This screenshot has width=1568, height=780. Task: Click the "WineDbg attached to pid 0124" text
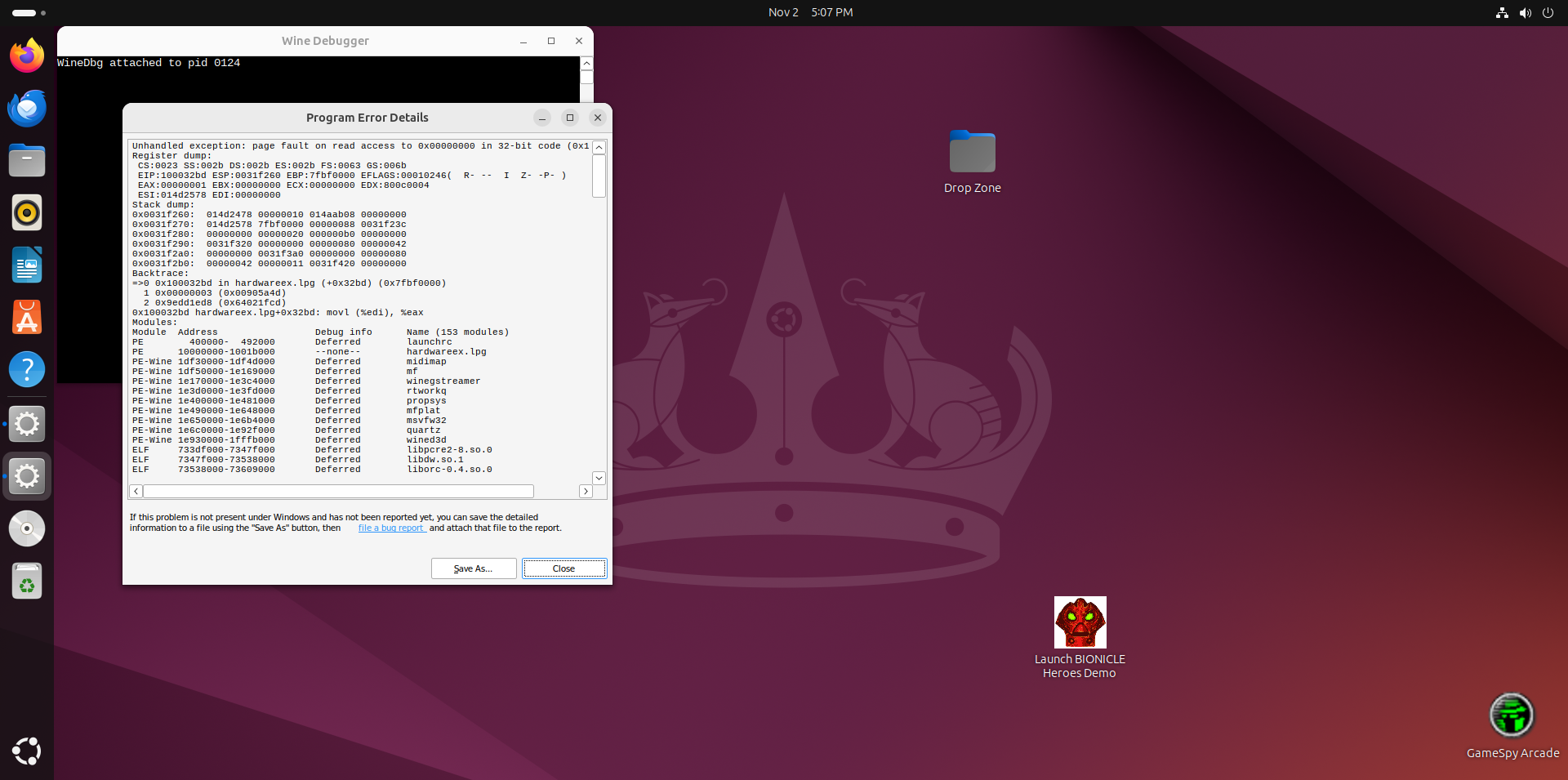149,63
